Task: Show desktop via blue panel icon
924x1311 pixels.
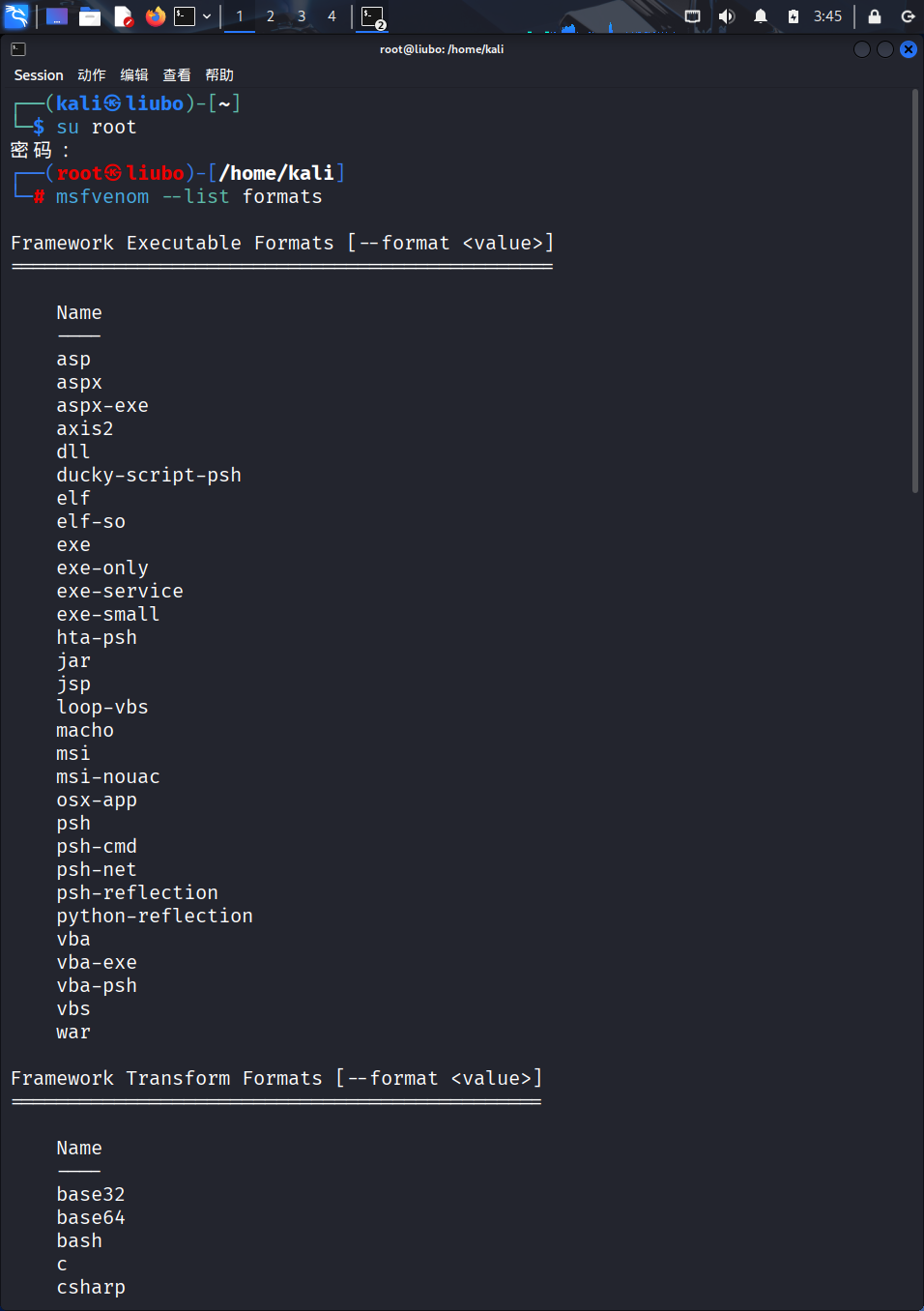Action: click(x=57, y=16)
